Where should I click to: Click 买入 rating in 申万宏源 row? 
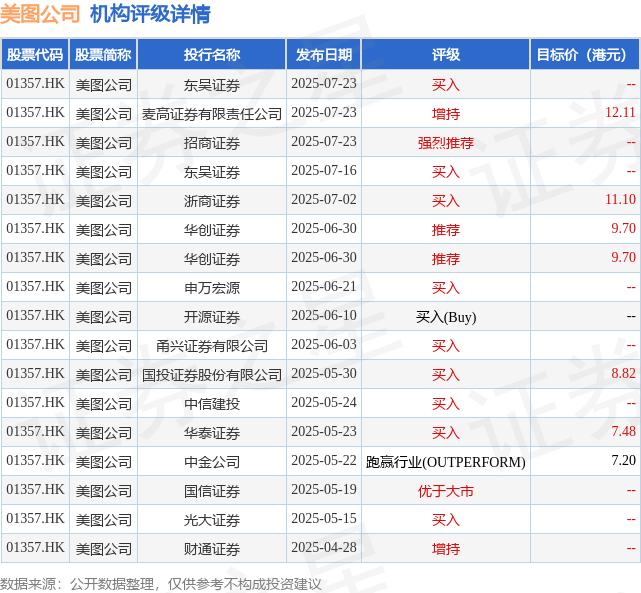click(x=446, y=287)
